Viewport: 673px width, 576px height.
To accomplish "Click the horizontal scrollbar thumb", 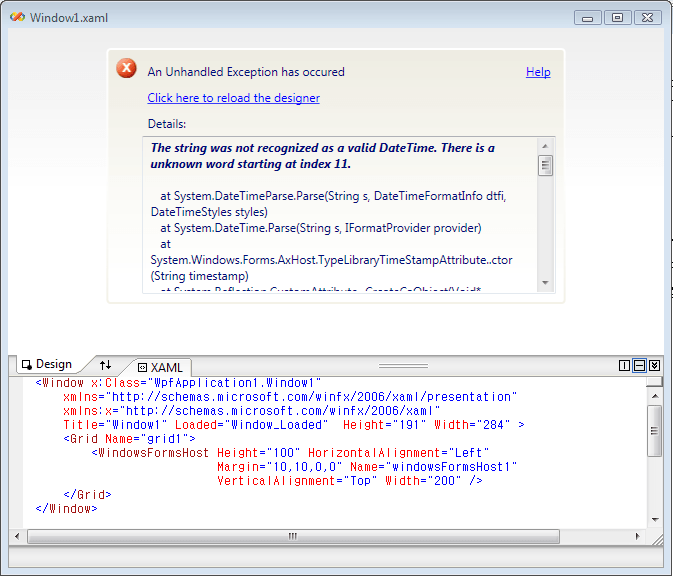I will click(x=293, y=536).
